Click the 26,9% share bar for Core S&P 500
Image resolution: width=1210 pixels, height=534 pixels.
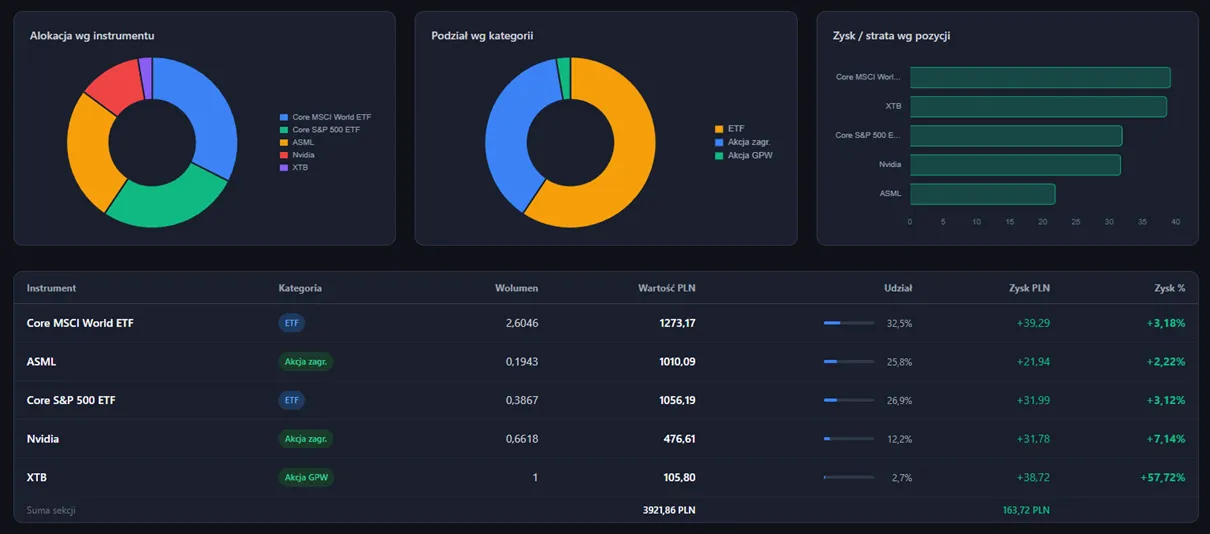(849, 400)
